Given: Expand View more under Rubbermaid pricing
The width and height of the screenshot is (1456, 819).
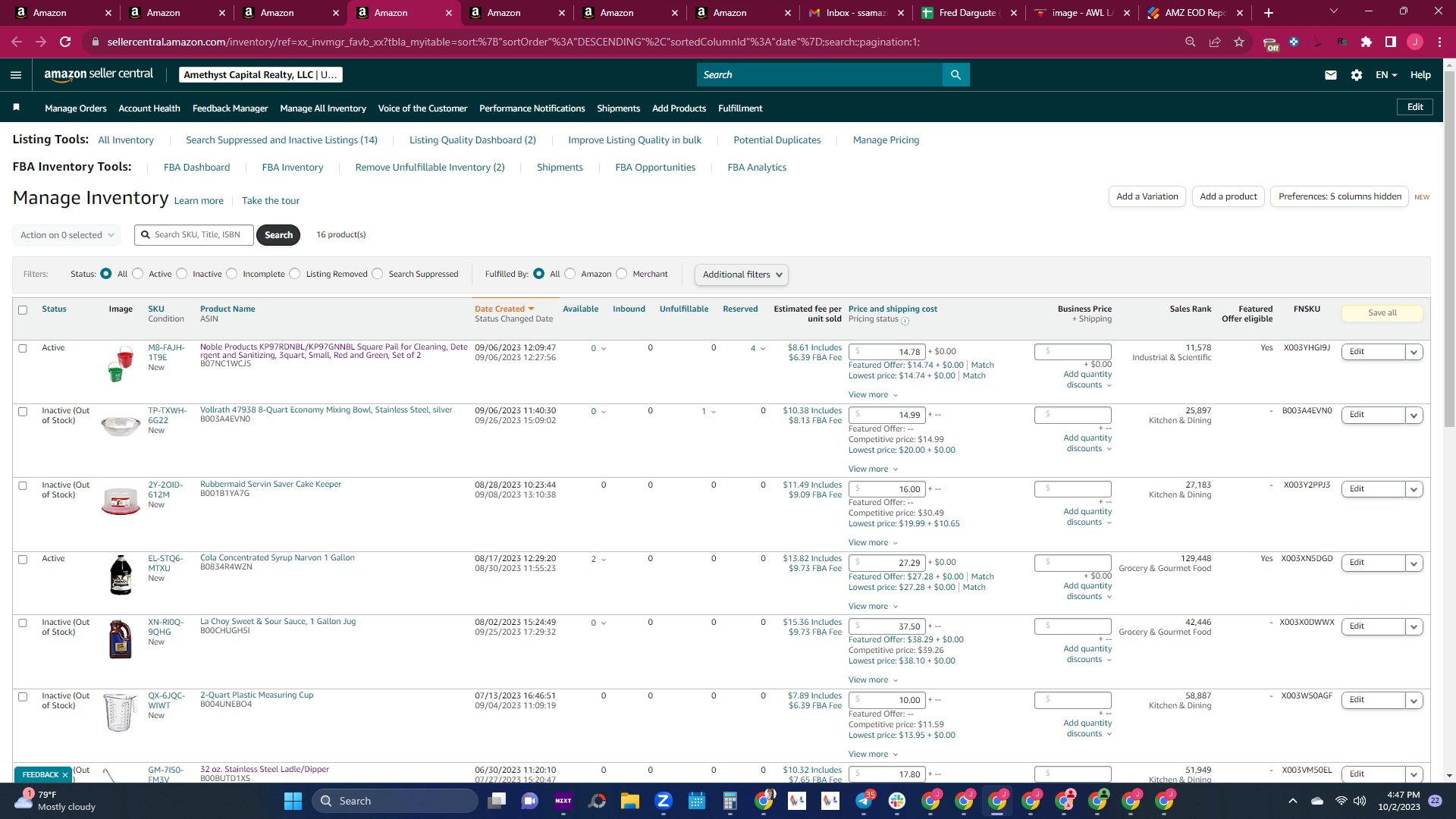Looking at the screenshot, I should tap(873, 543).
